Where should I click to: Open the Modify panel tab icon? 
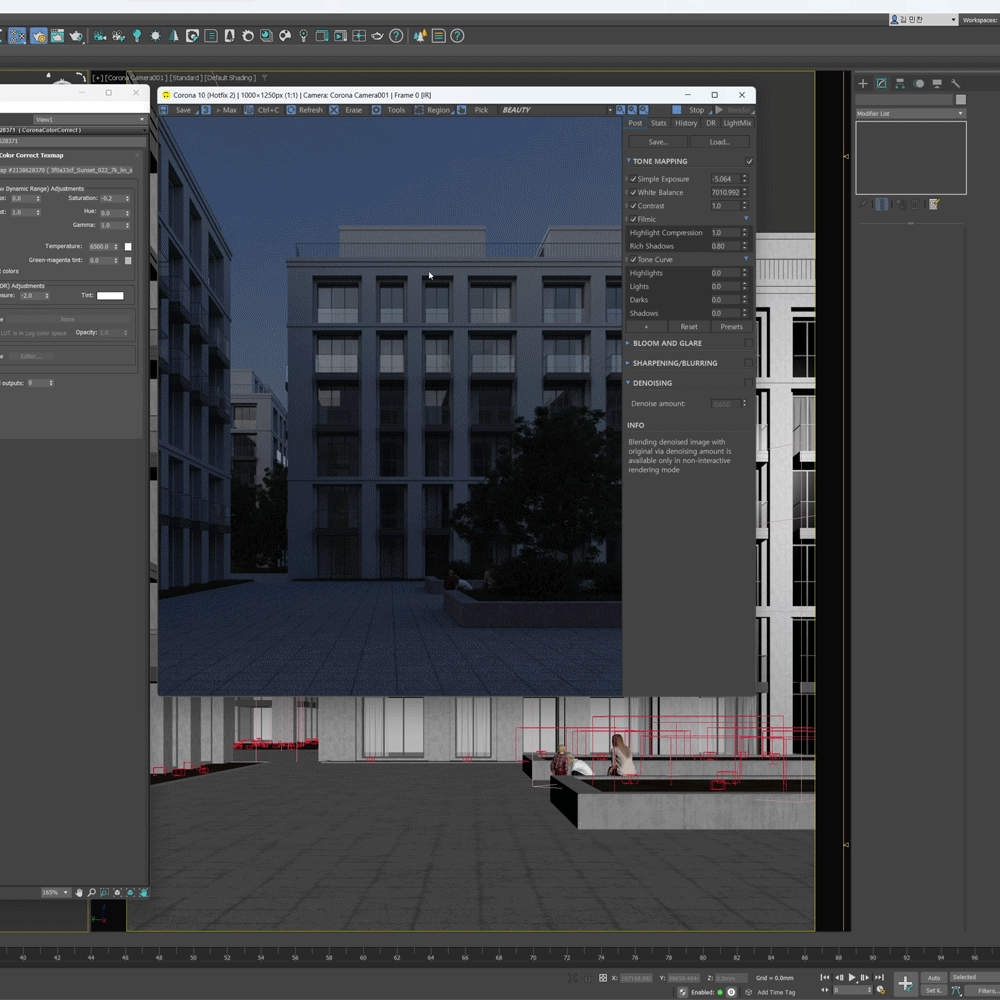pos(881,83)
